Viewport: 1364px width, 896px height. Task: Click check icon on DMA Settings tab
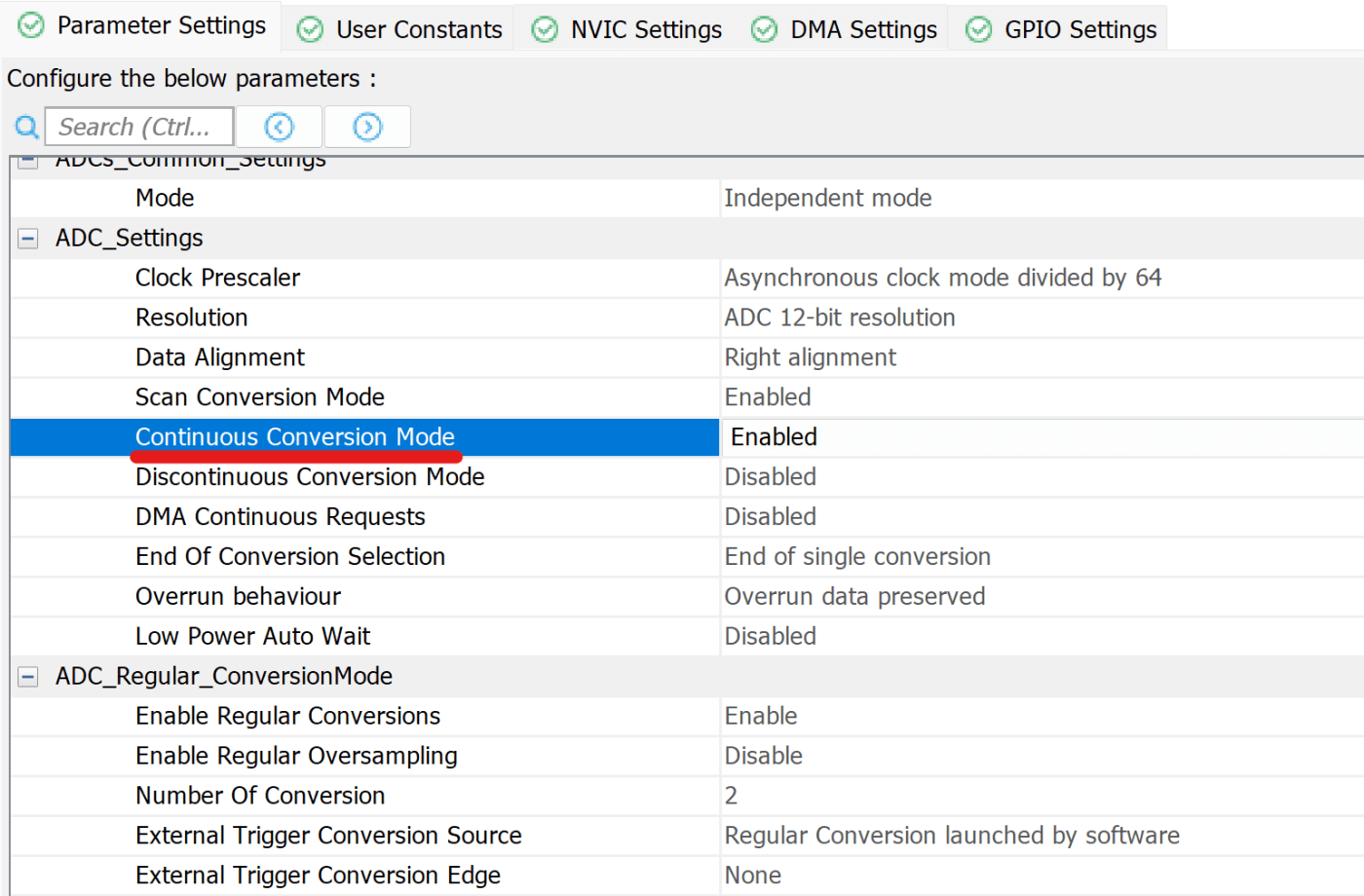click(763, 29)
